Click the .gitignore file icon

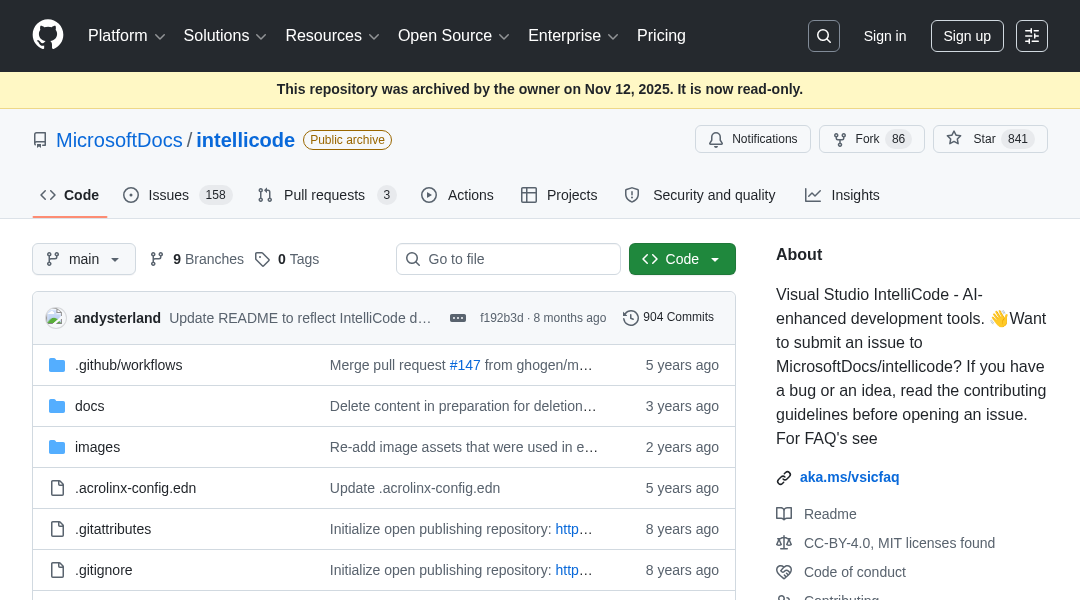tap(57, 570)
